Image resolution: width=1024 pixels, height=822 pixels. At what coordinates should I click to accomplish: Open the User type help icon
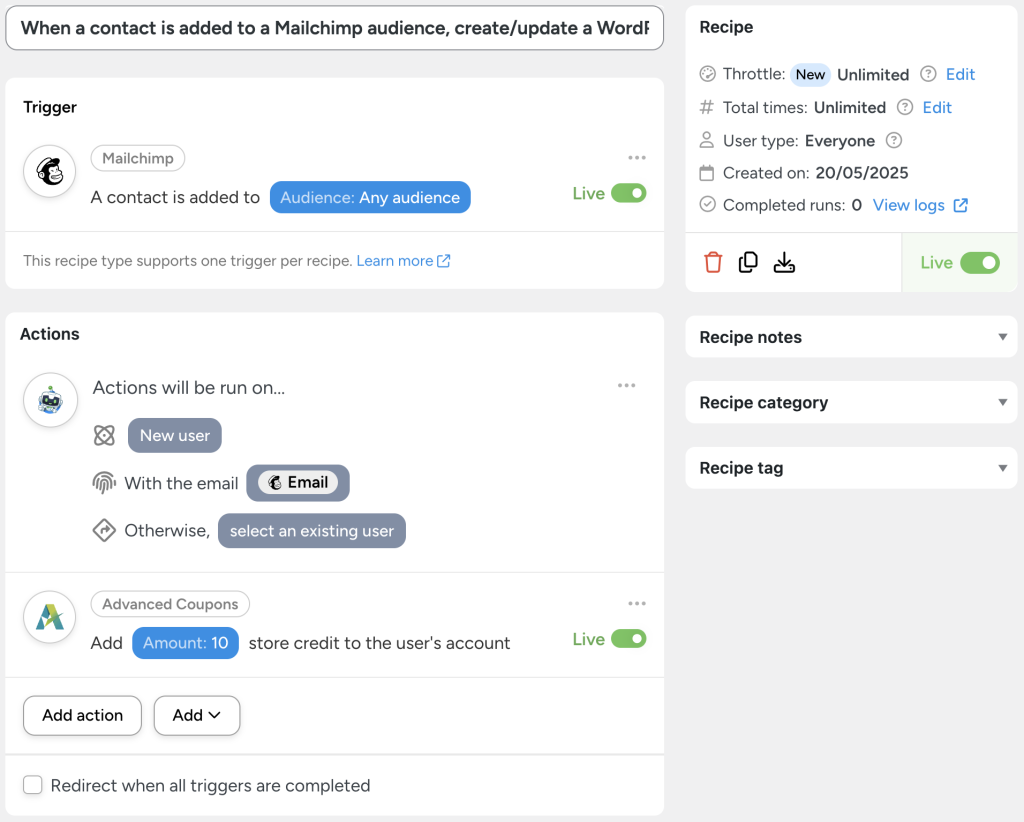tap(891, 141)
